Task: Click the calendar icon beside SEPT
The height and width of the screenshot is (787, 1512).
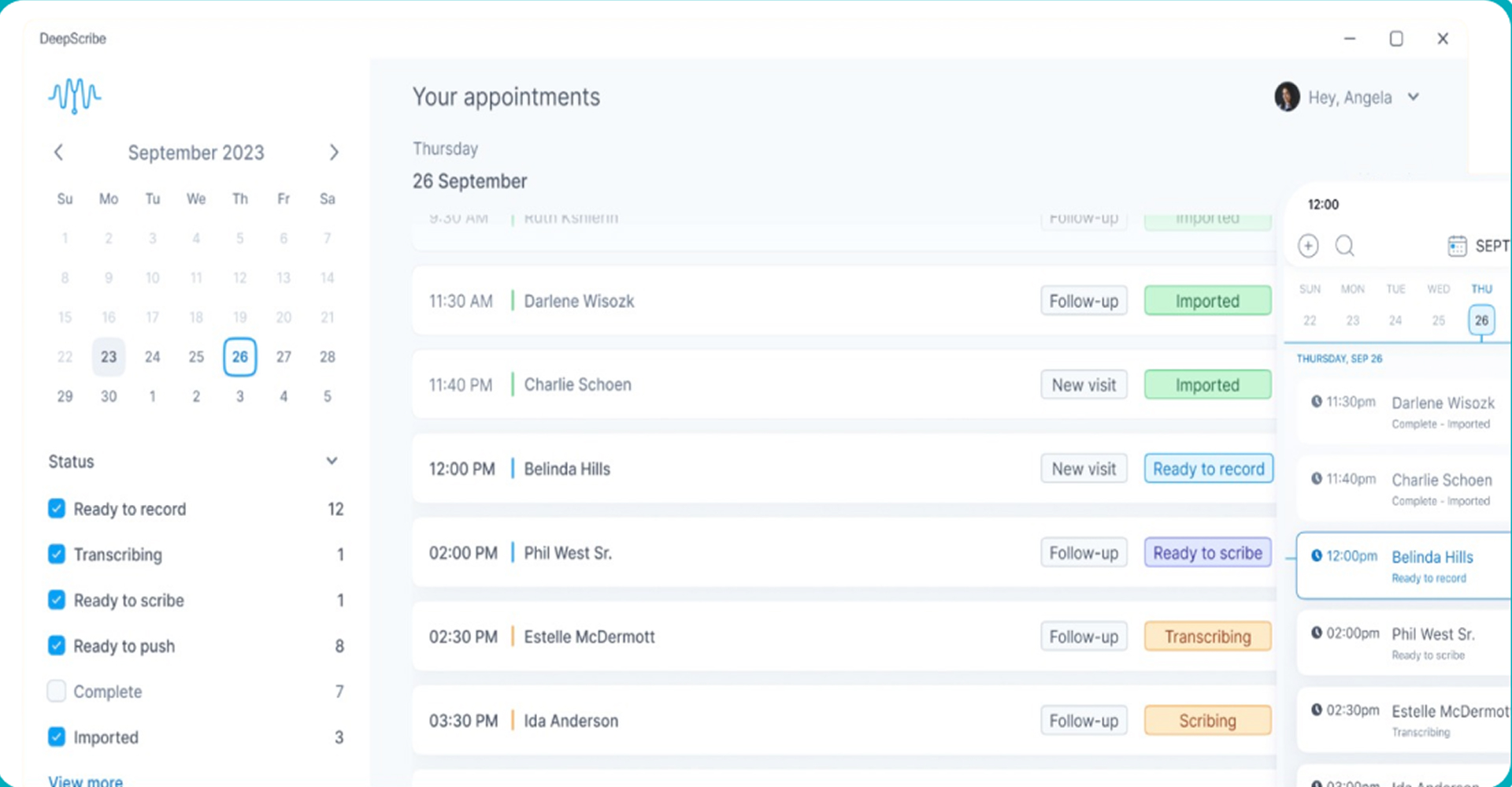Action: [x=1457, y=246]
